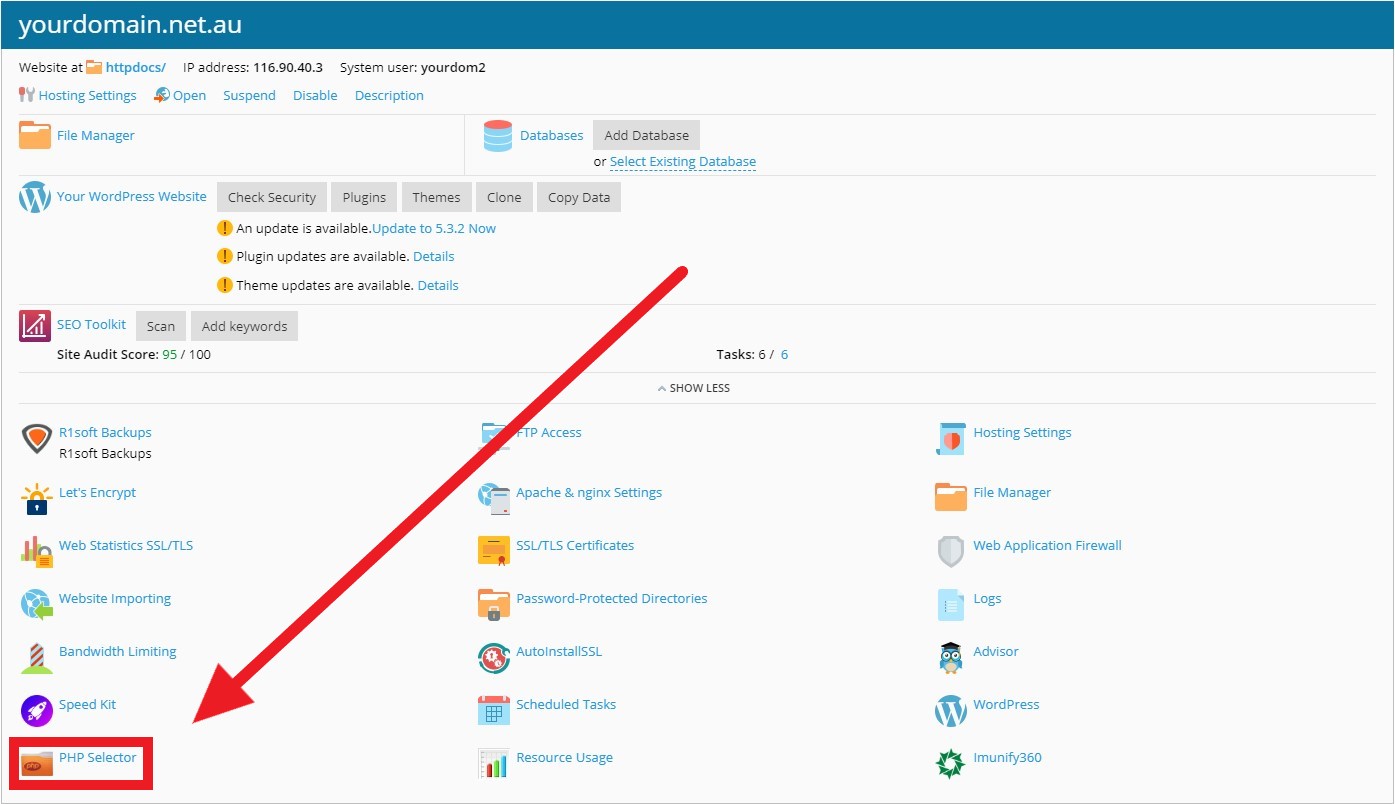Open the Imunify360 green star icon

tap(951, 764)
